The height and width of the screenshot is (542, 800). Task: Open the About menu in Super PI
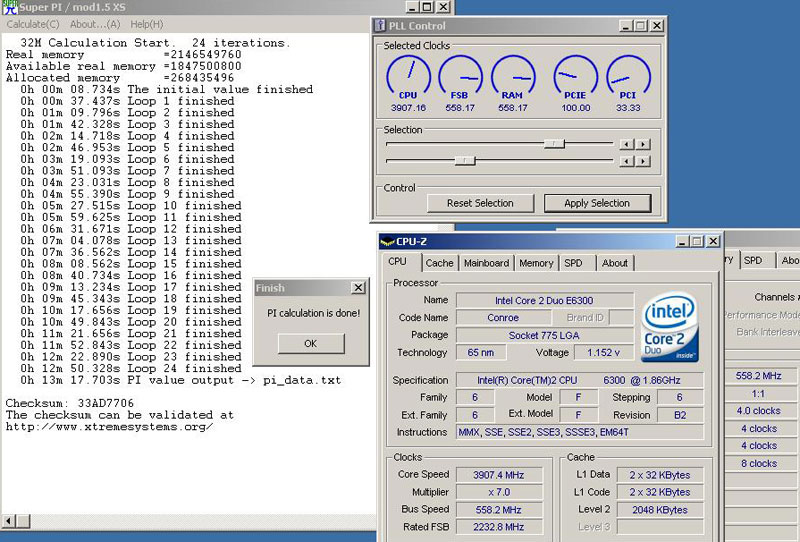tap(95, 24)
